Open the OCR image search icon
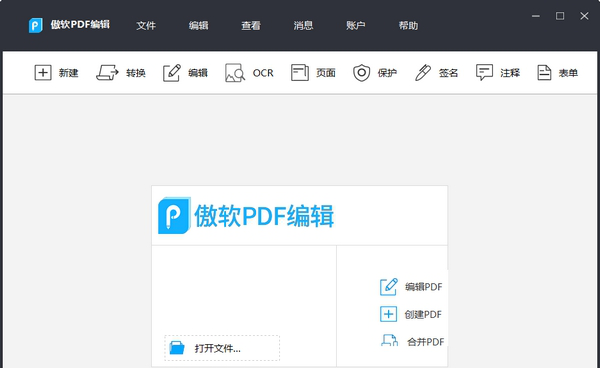 [x=235, y=73]
